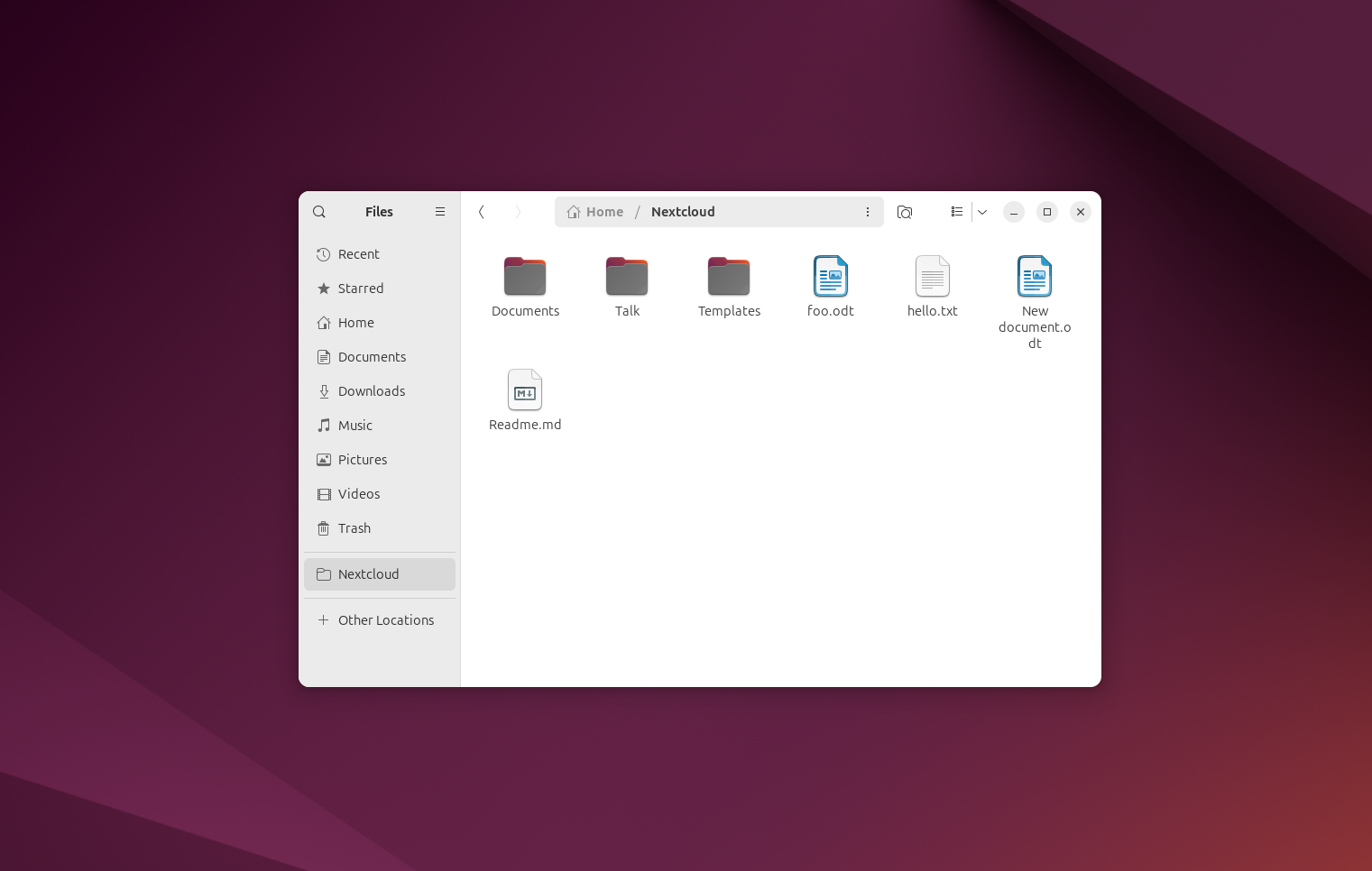
Task: Open Documents in sidebar
Action: point(380,357)
